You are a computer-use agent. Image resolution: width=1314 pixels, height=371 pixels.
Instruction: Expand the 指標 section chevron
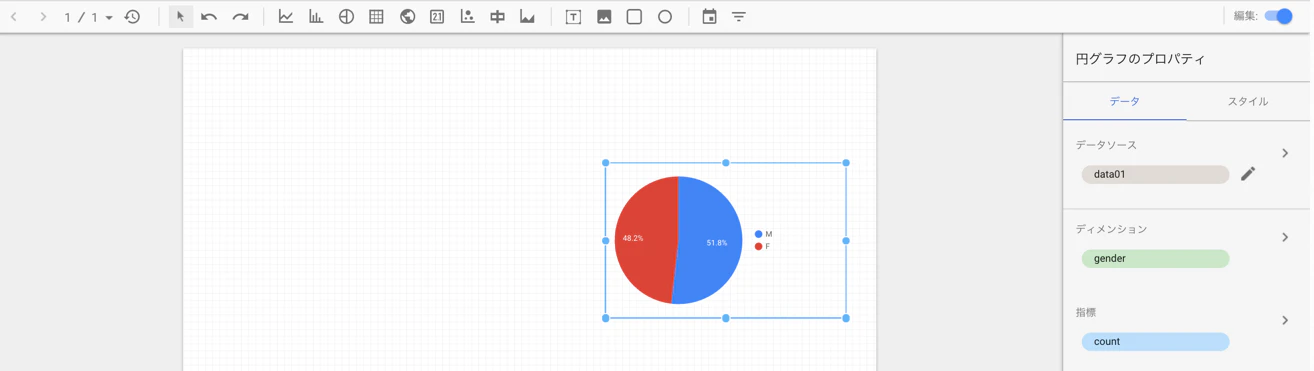(1285, 320)
